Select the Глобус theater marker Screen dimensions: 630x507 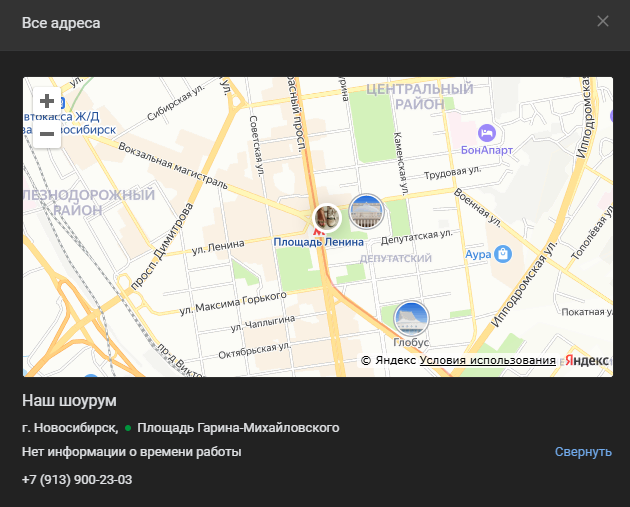coord(411,319)
